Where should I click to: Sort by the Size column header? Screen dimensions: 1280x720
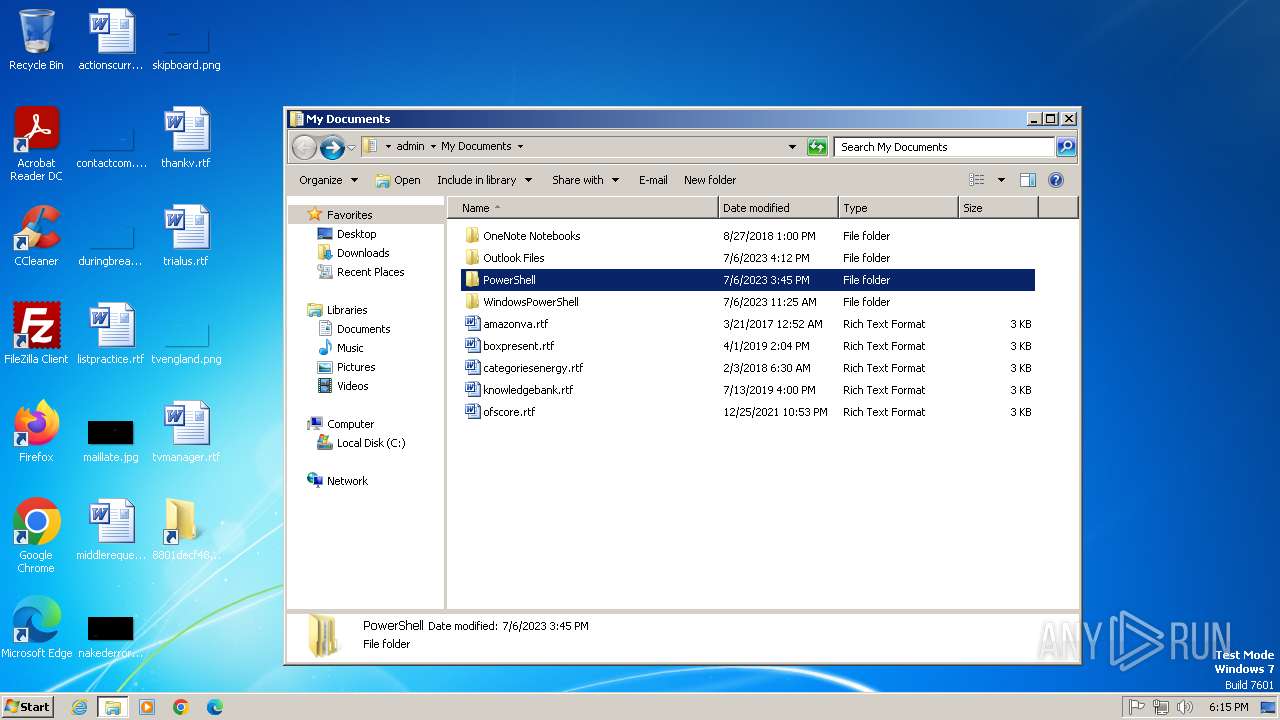[999, 208]
